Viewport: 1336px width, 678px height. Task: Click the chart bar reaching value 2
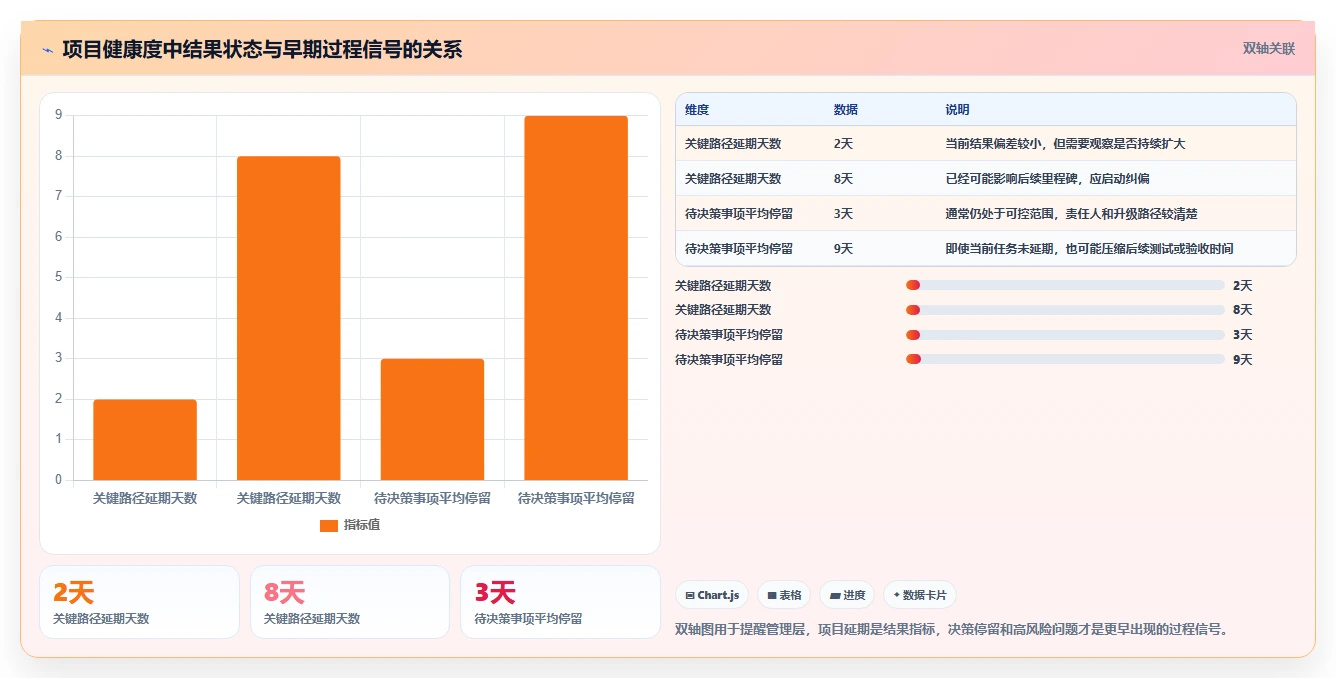coord(145,440)
